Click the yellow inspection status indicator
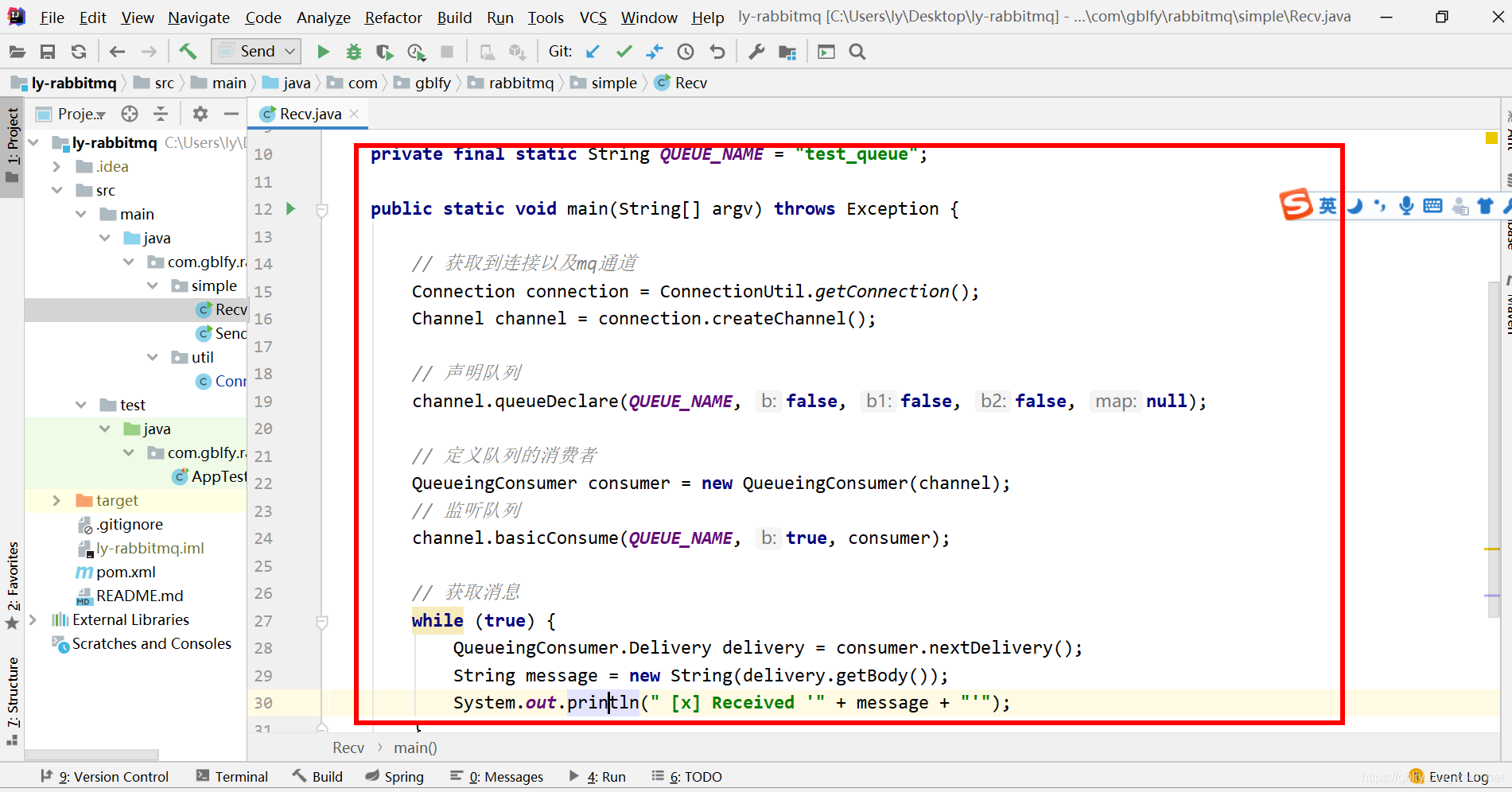 [x=1491, y=138]
